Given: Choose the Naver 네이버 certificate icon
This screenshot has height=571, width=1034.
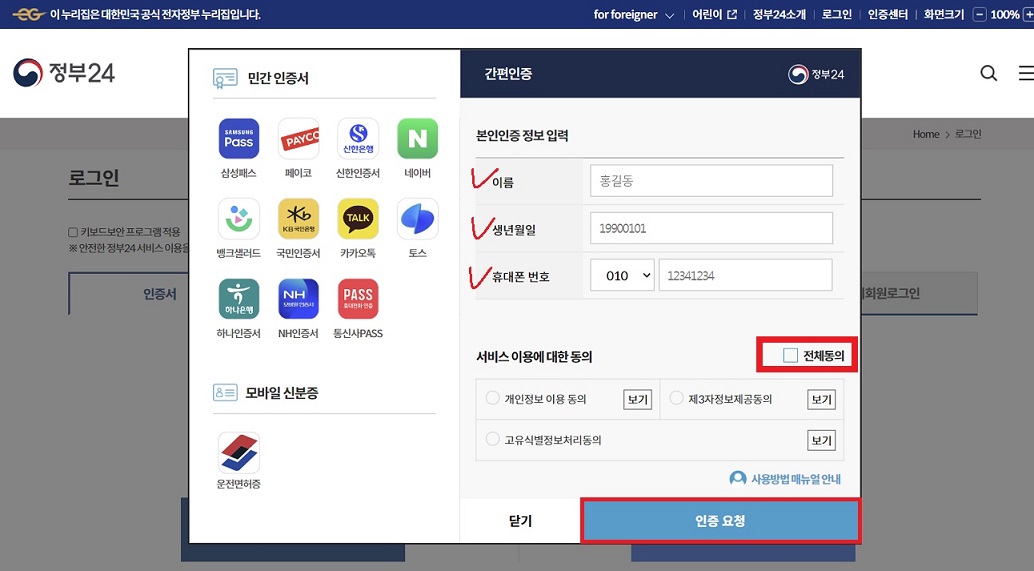Looking at the screenshot, I should 417,138.
